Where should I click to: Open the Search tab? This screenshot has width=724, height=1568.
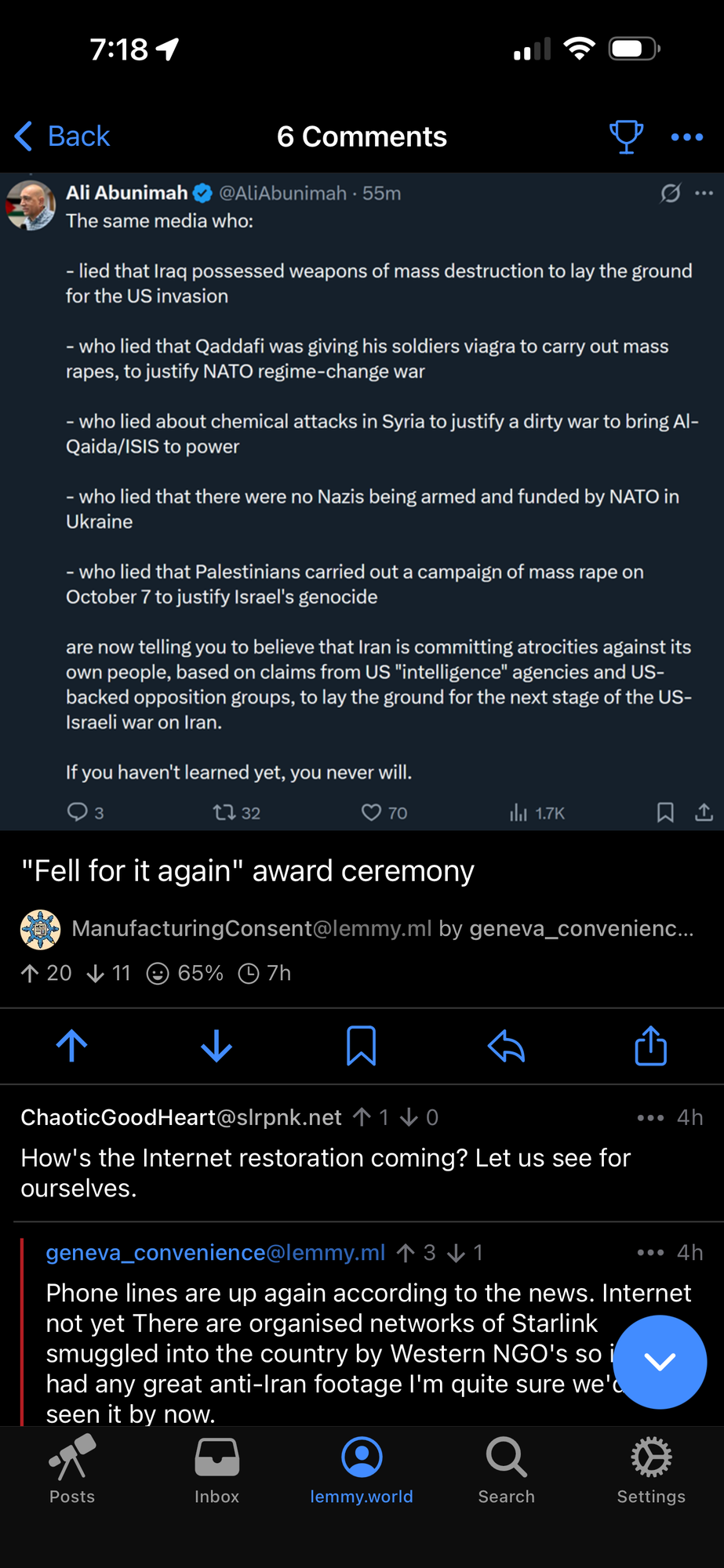click(x=506, y=1470)
